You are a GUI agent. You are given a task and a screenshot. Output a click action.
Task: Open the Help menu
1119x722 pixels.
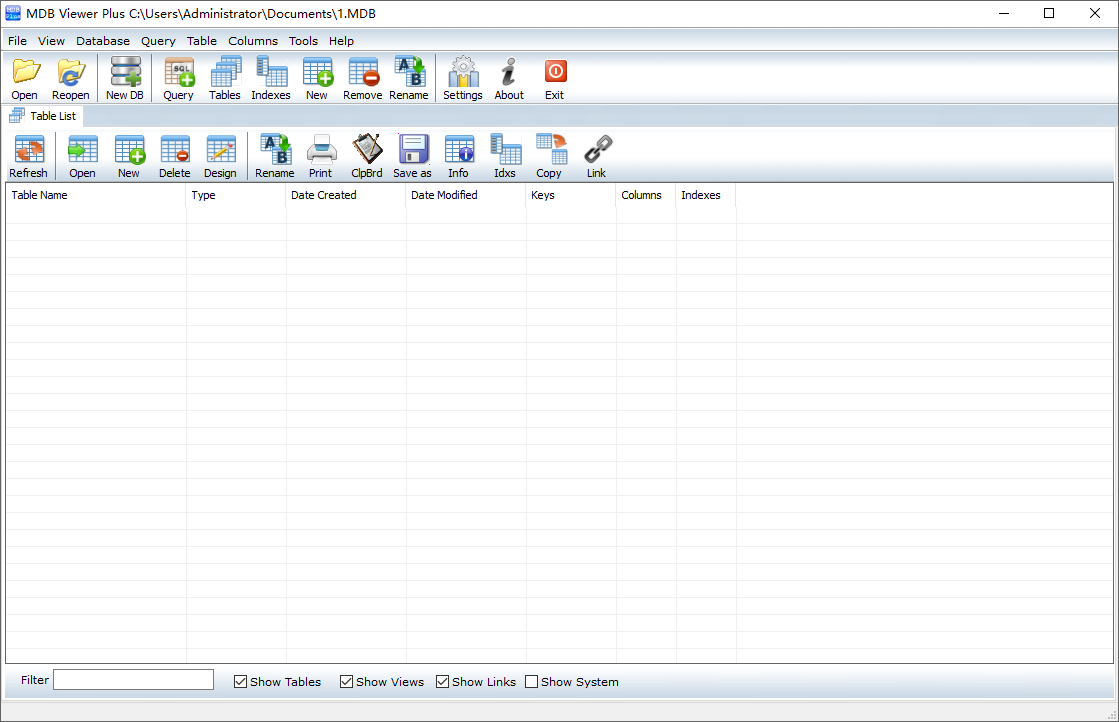[341, 41]
